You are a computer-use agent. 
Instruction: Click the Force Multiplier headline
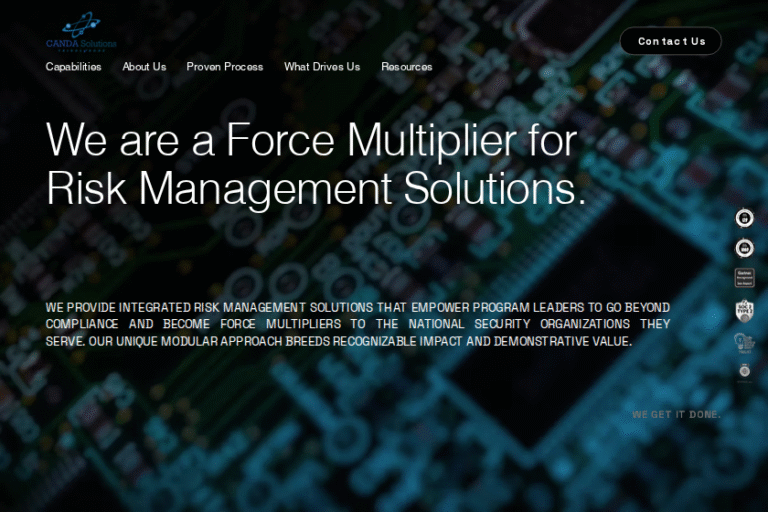[x=312, y=140]
